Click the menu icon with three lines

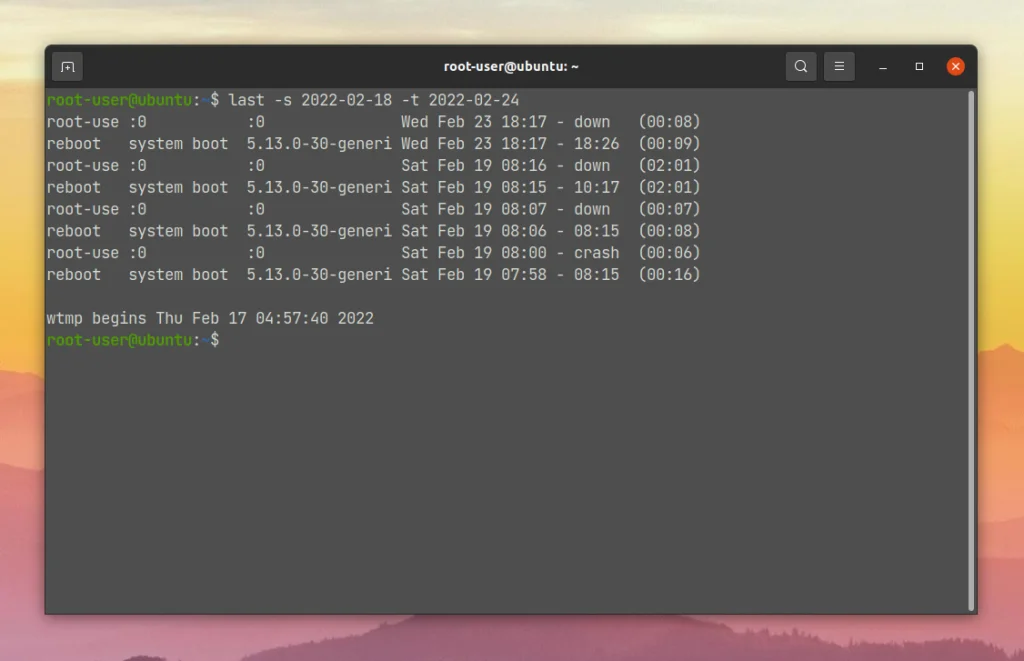tap(839, 66)
